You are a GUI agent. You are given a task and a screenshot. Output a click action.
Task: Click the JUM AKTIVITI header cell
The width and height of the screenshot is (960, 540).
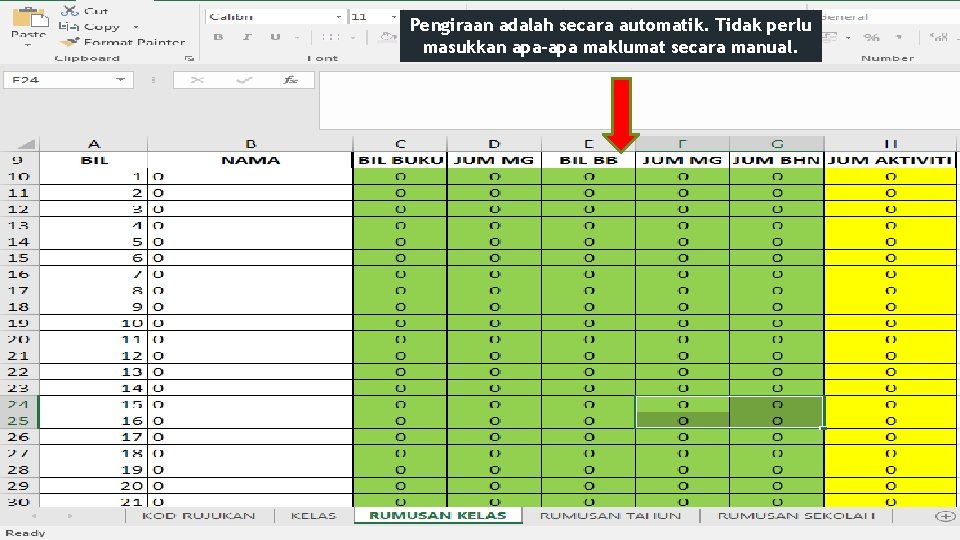click(890, 160)
